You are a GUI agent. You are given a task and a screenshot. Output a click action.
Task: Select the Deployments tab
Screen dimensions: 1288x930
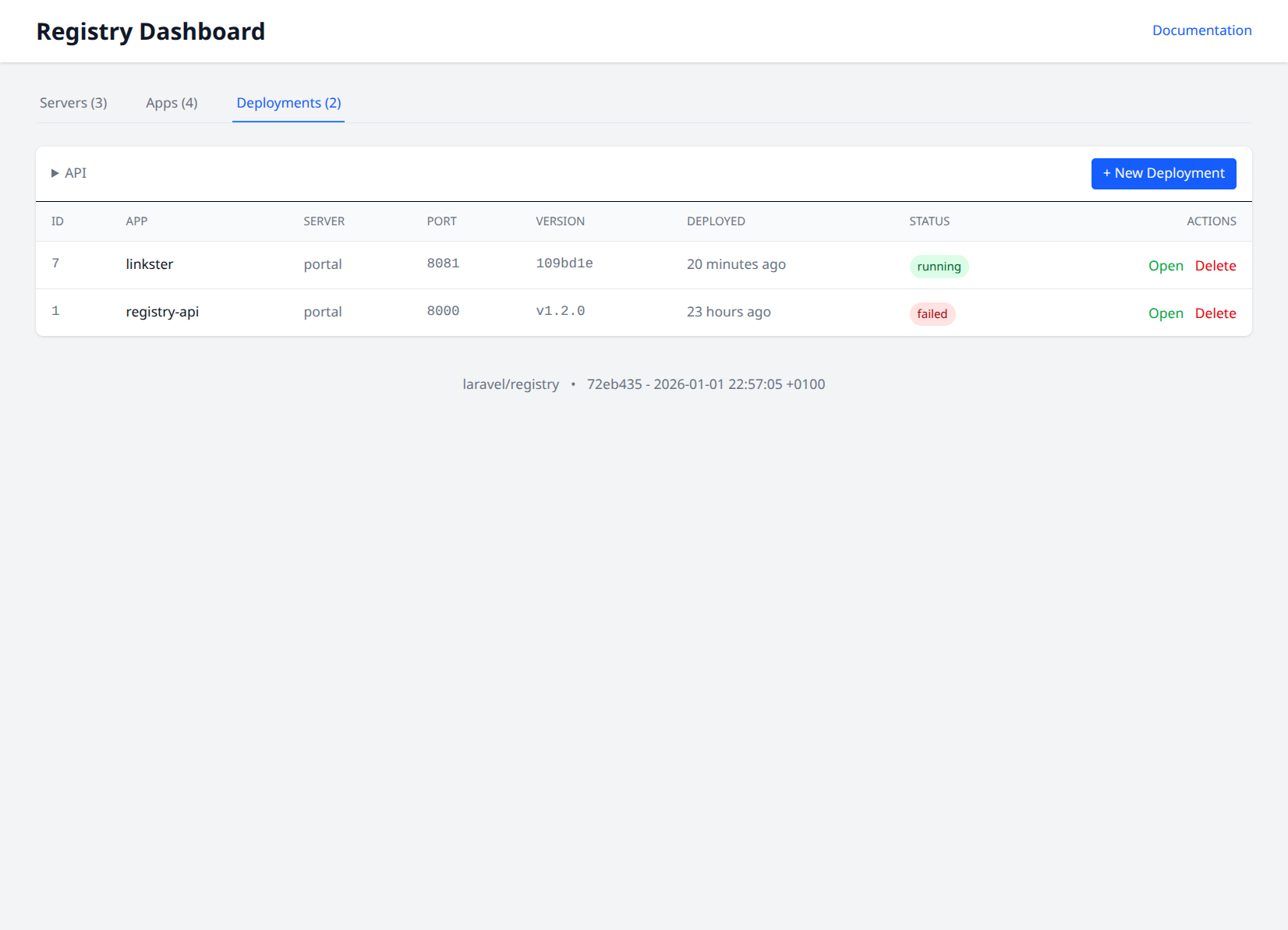click(x=288, y=103)
